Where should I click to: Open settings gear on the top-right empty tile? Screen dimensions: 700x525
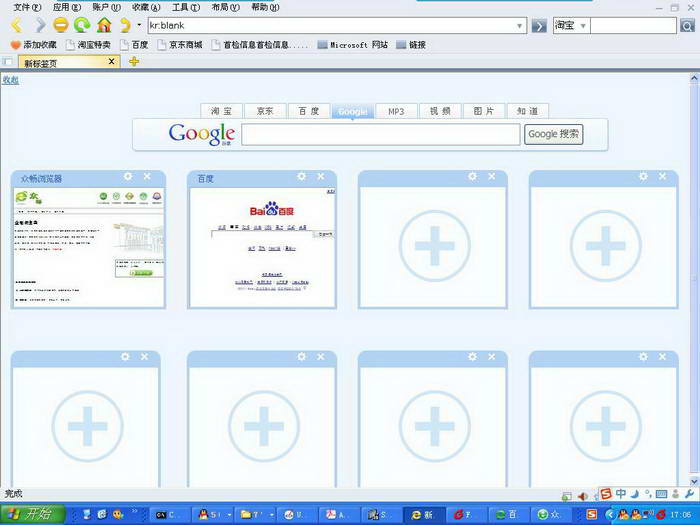pyautogui.click(x=643, y=176)
